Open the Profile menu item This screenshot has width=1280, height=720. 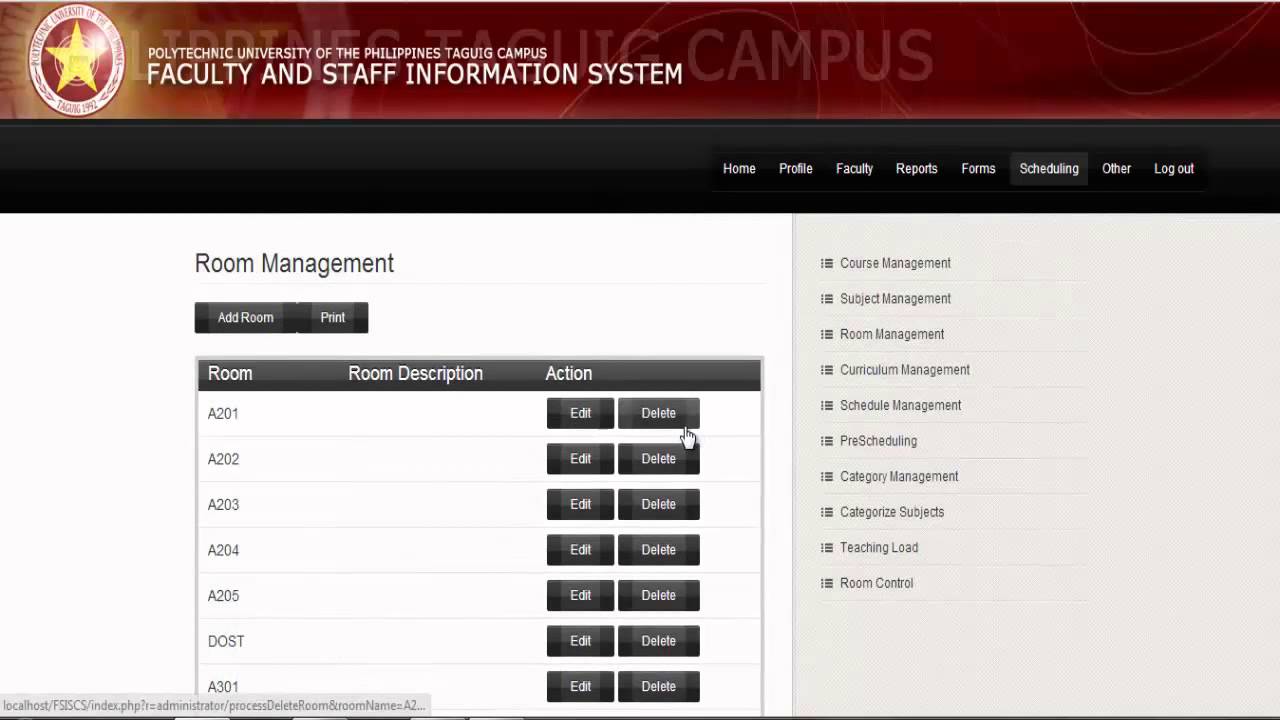[x=796, y=169]
